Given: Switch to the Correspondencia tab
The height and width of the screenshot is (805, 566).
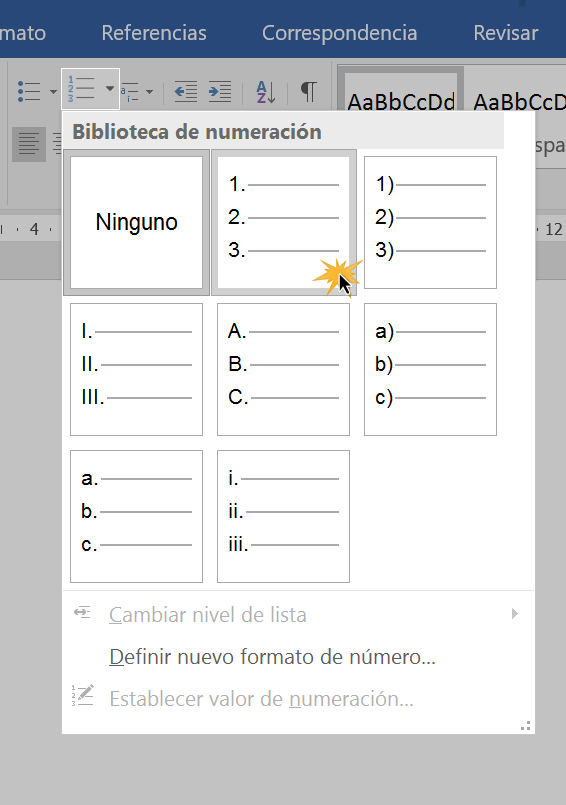Looking at the screenshot, I should click(x=339, y=33).
